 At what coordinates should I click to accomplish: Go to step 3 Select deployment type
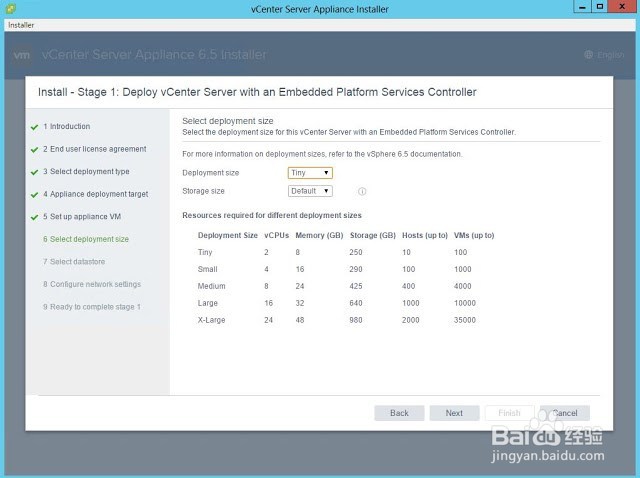pos(86,171)
